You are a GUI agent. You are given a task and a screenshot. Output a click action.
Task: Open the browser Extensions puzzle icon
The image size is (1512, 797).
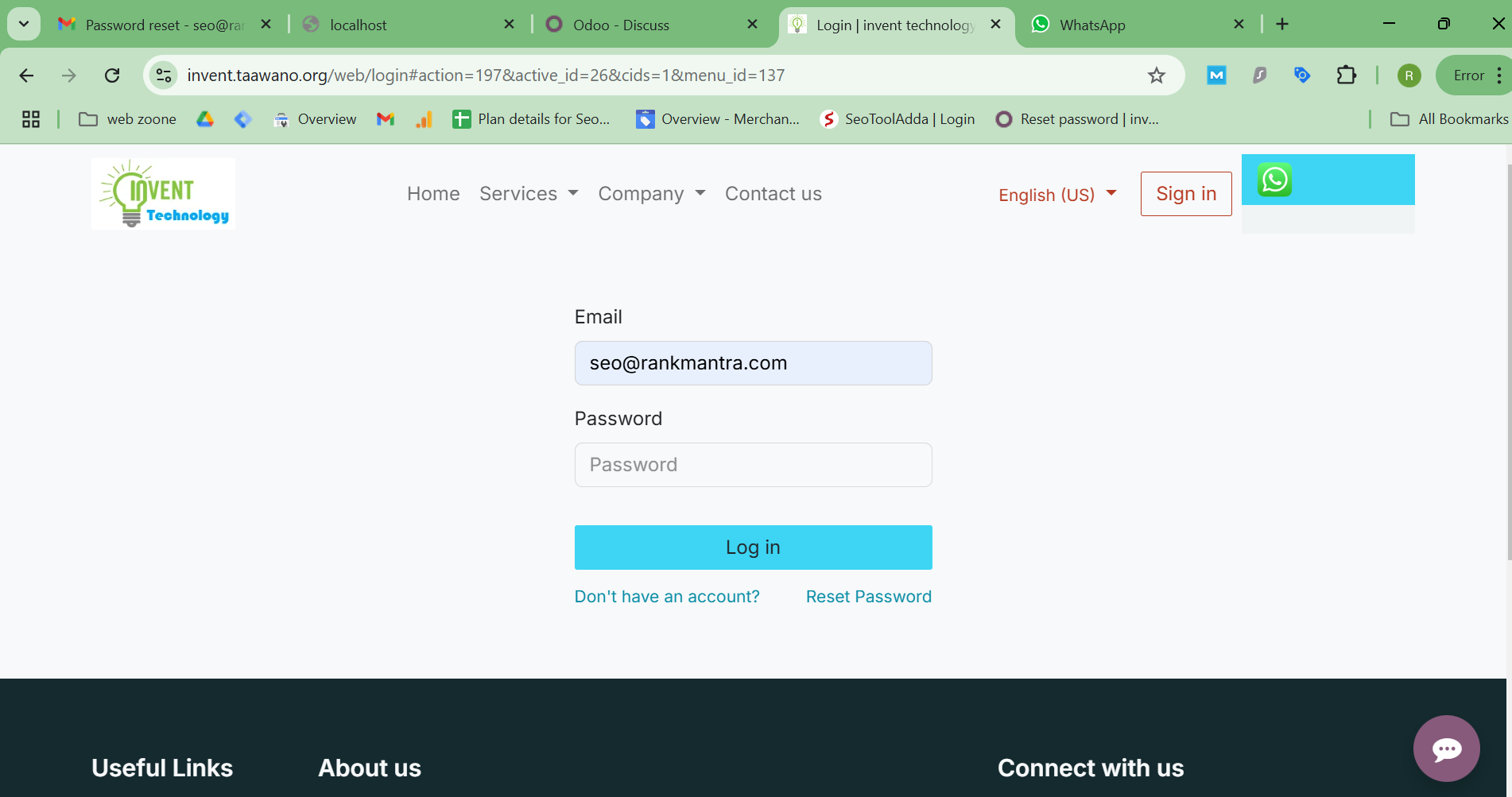(x=1346, y=75)
